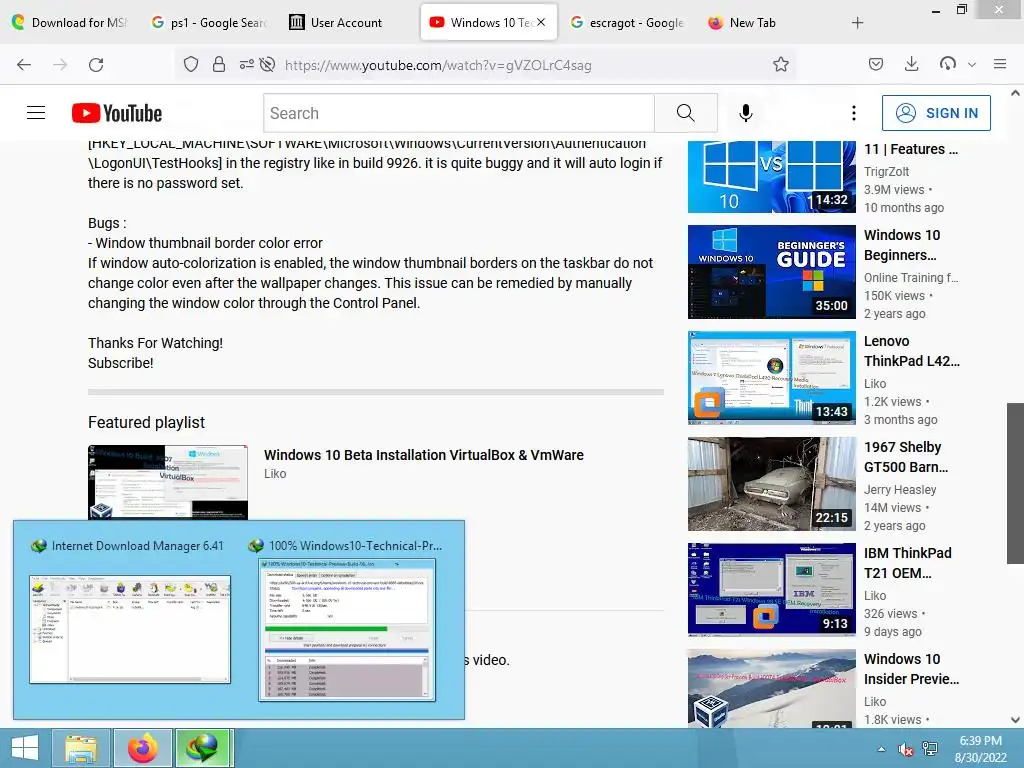The width and height of the screenshot is (1024, 768).
Task: Go forward with the browser forward arrow
Action: click(60, 65)
